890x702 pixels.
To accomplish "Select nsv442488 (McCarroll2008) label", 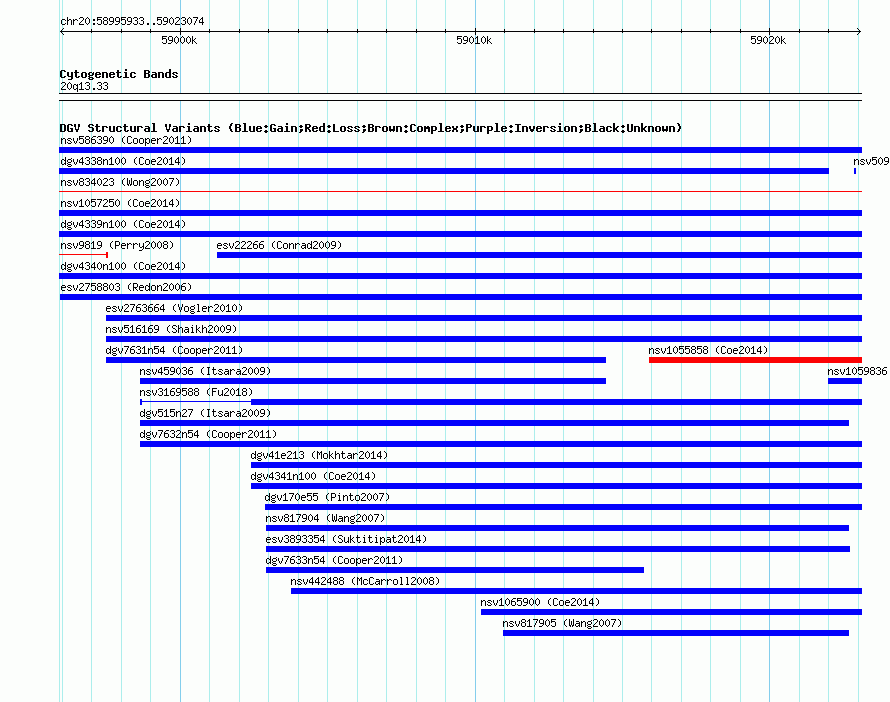I will 365,581.
